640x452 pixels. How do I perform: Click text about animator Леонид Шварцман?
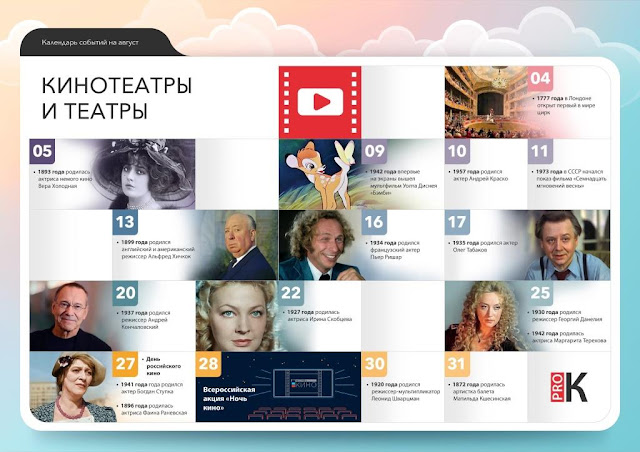click(404, 392)
